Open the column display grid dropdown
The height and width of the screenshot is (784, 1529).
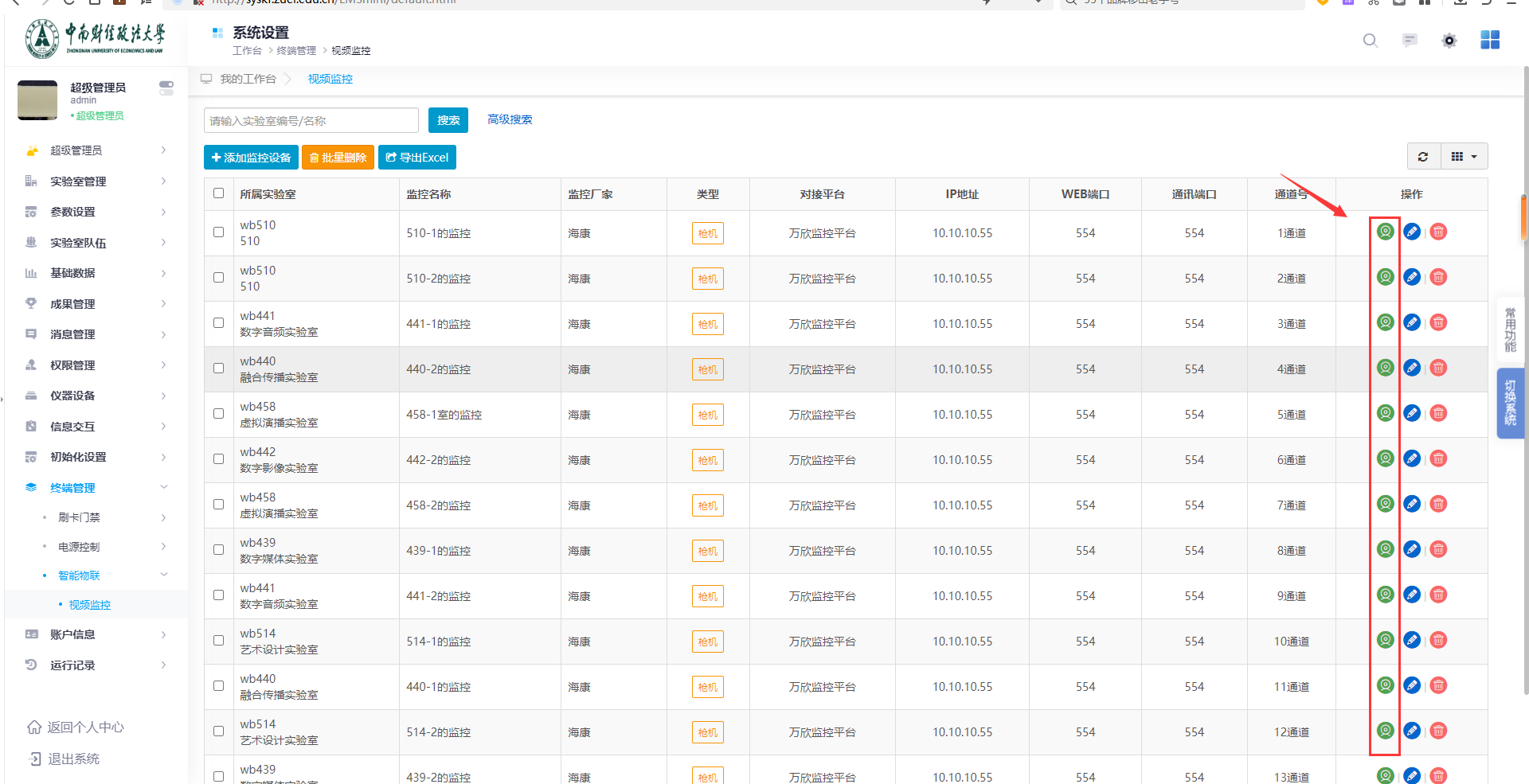[x=1463, y=157]
